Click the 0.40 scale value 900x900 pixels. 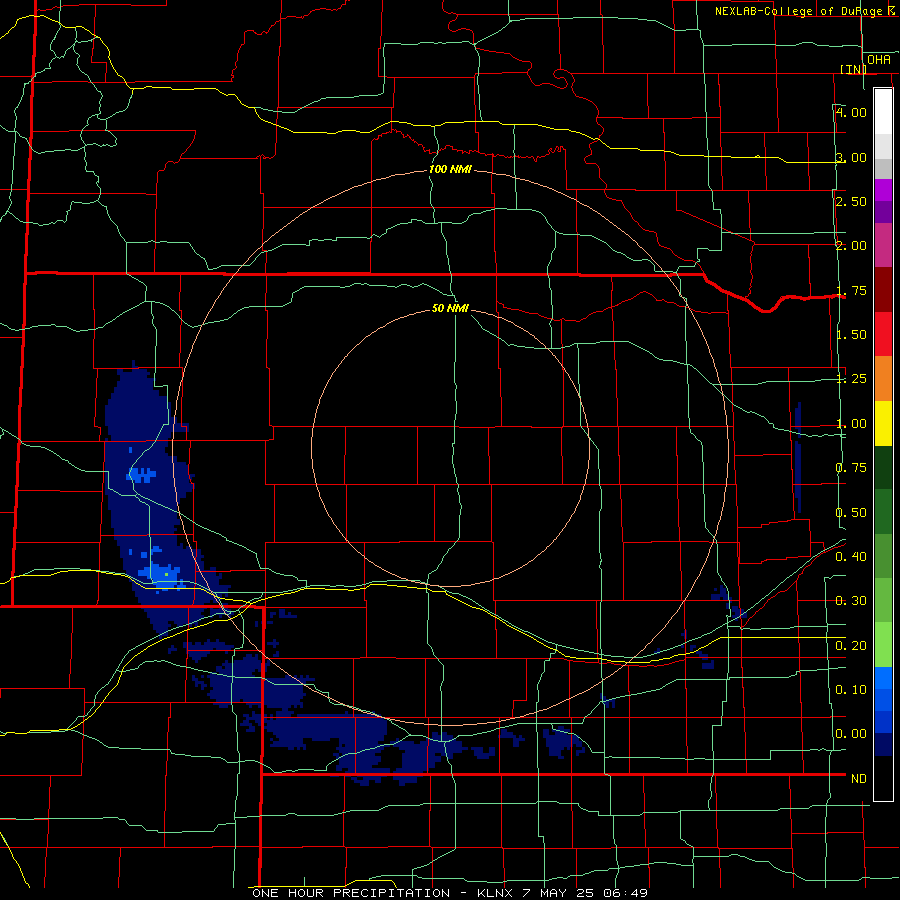(851, 557)
